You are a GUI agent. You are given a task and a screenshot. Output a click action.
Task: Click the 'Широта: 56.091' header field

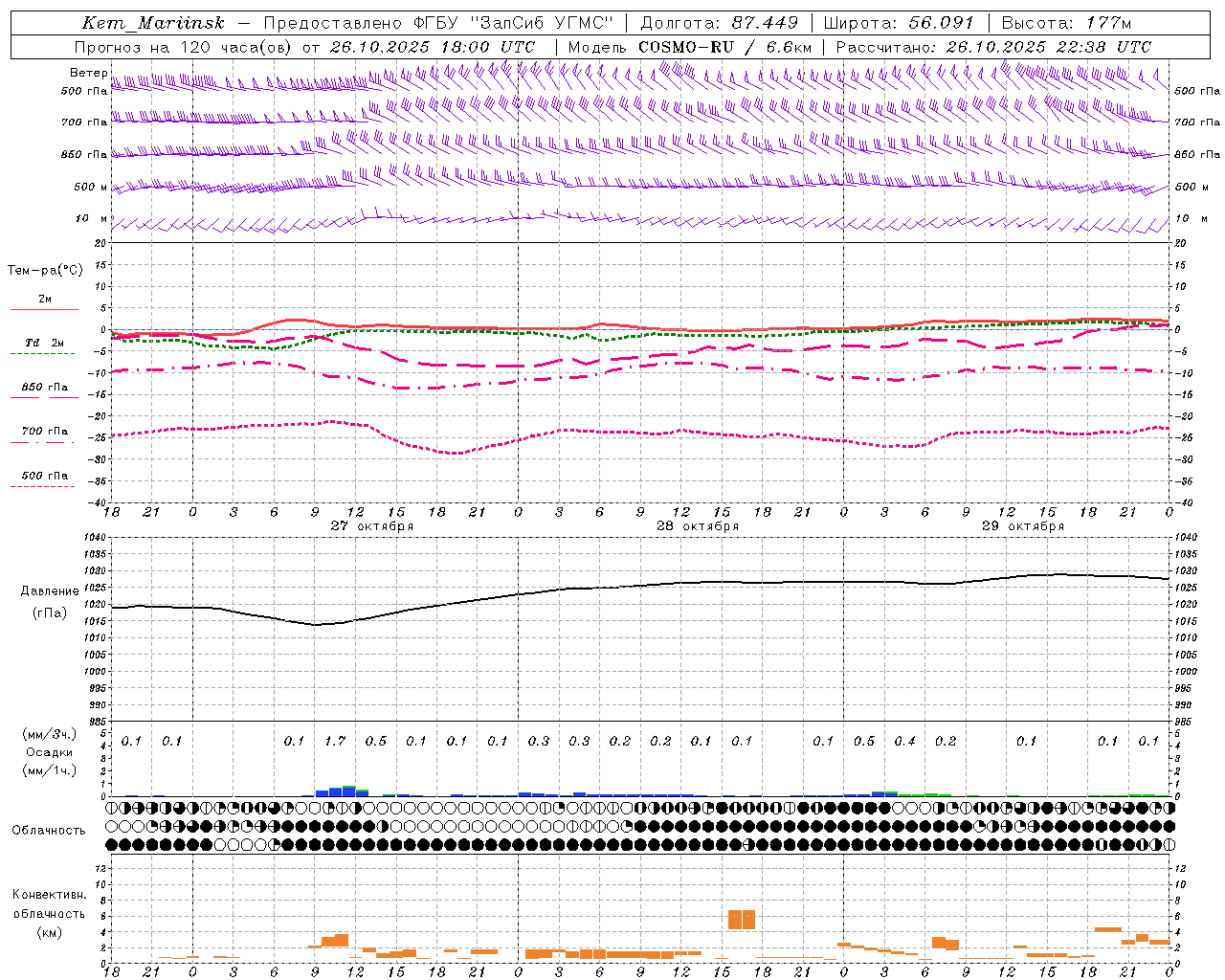point(899,23)
